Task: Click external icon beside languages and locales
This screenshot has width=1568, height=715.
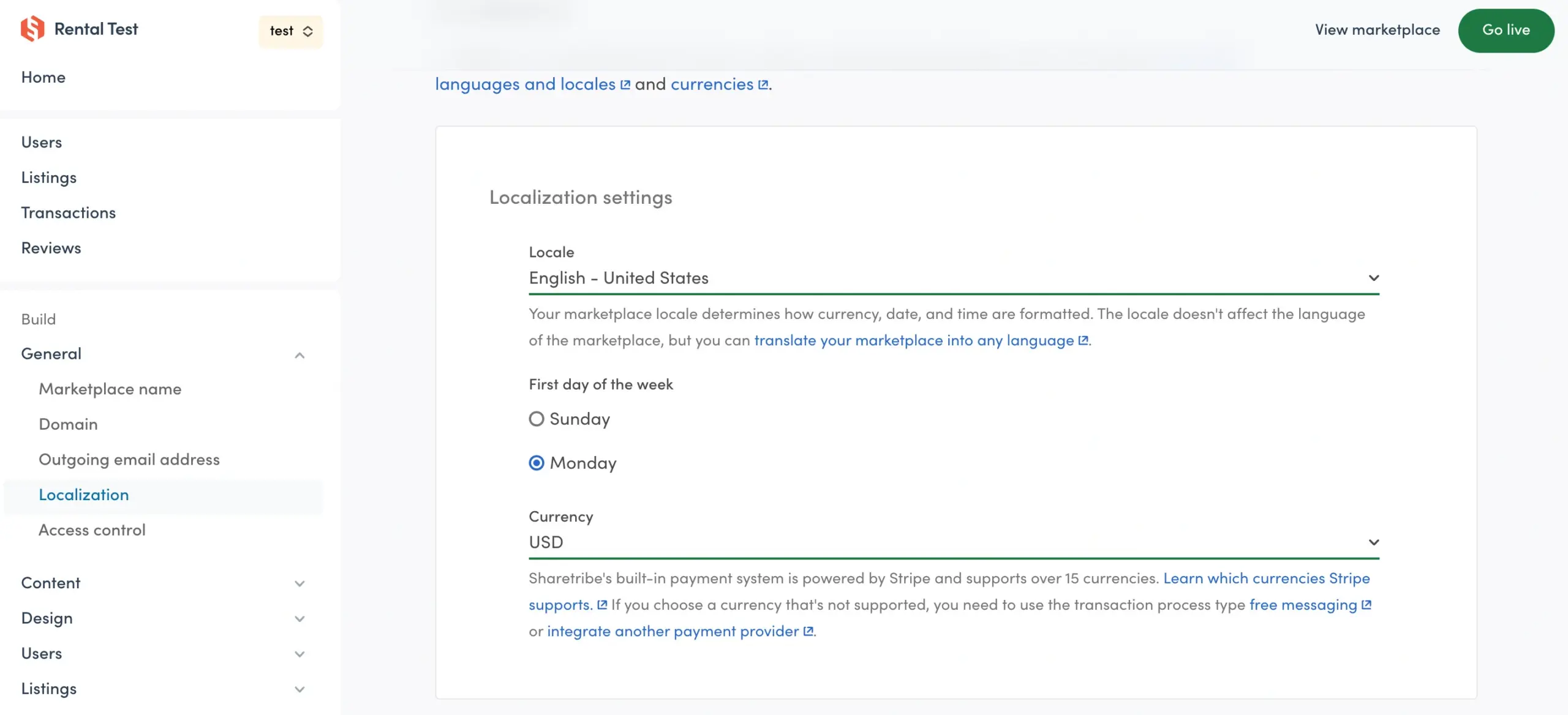Action: [625, 85]
